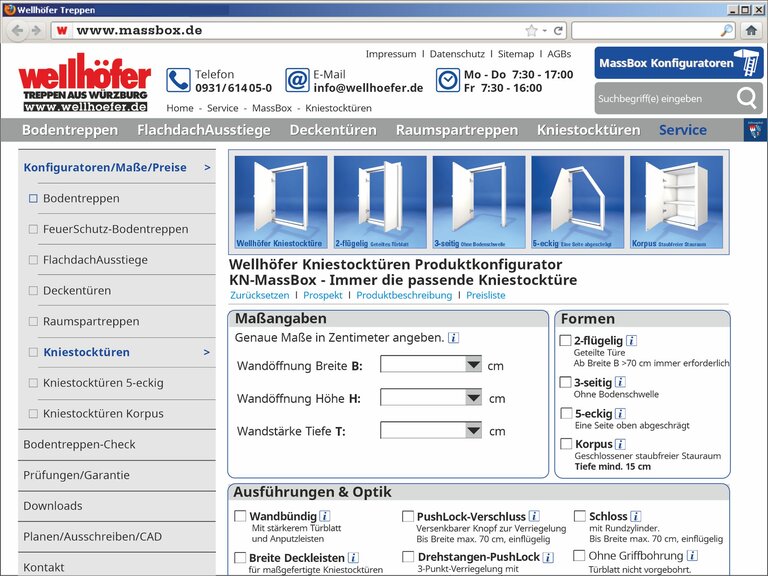Viewport: 768px width, 576px height.
Task: Go to browser home icon
Action: [751, 30]
